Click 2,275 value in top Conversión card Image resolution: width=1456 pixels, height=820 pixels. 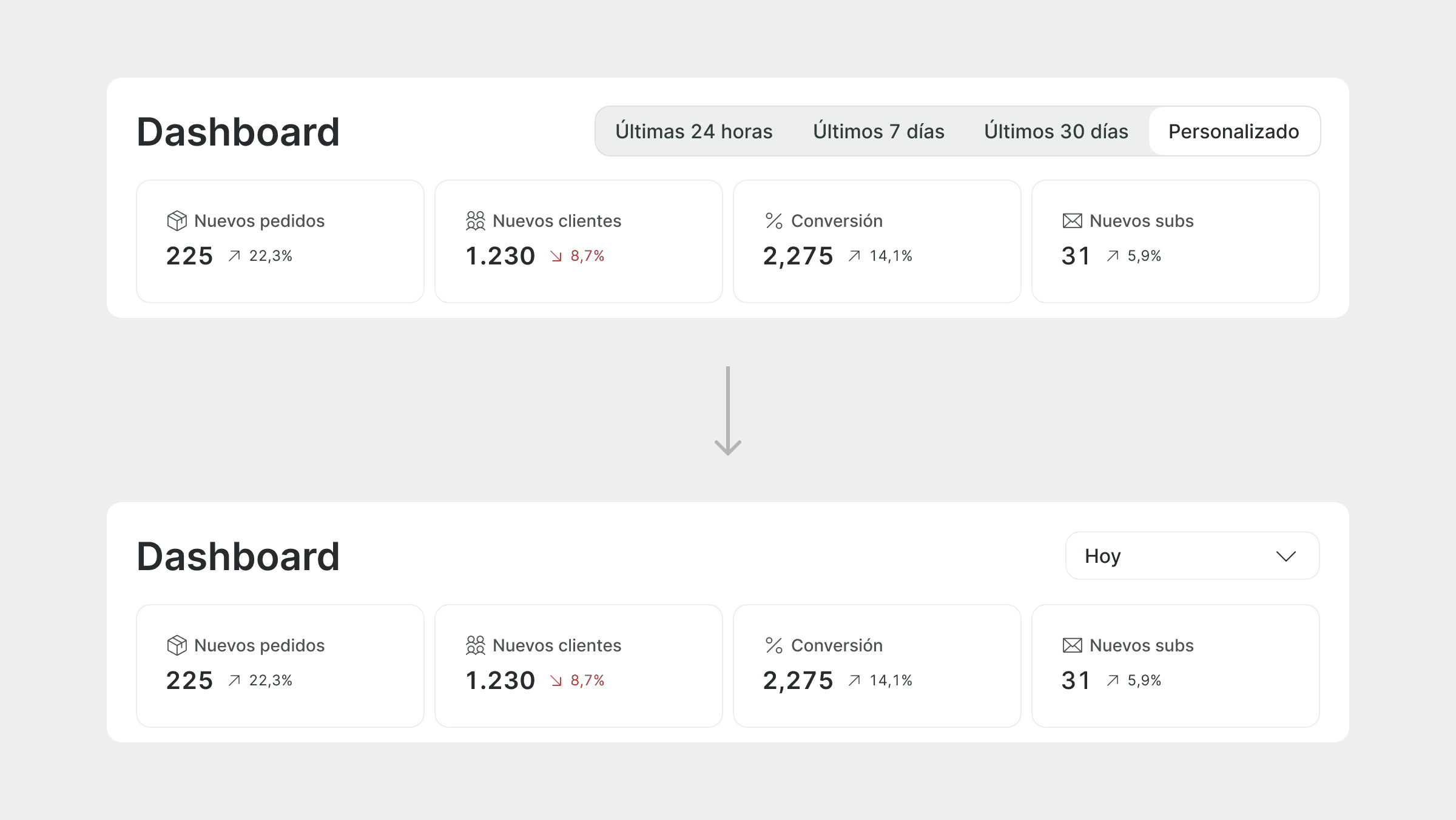coord(798,256)
